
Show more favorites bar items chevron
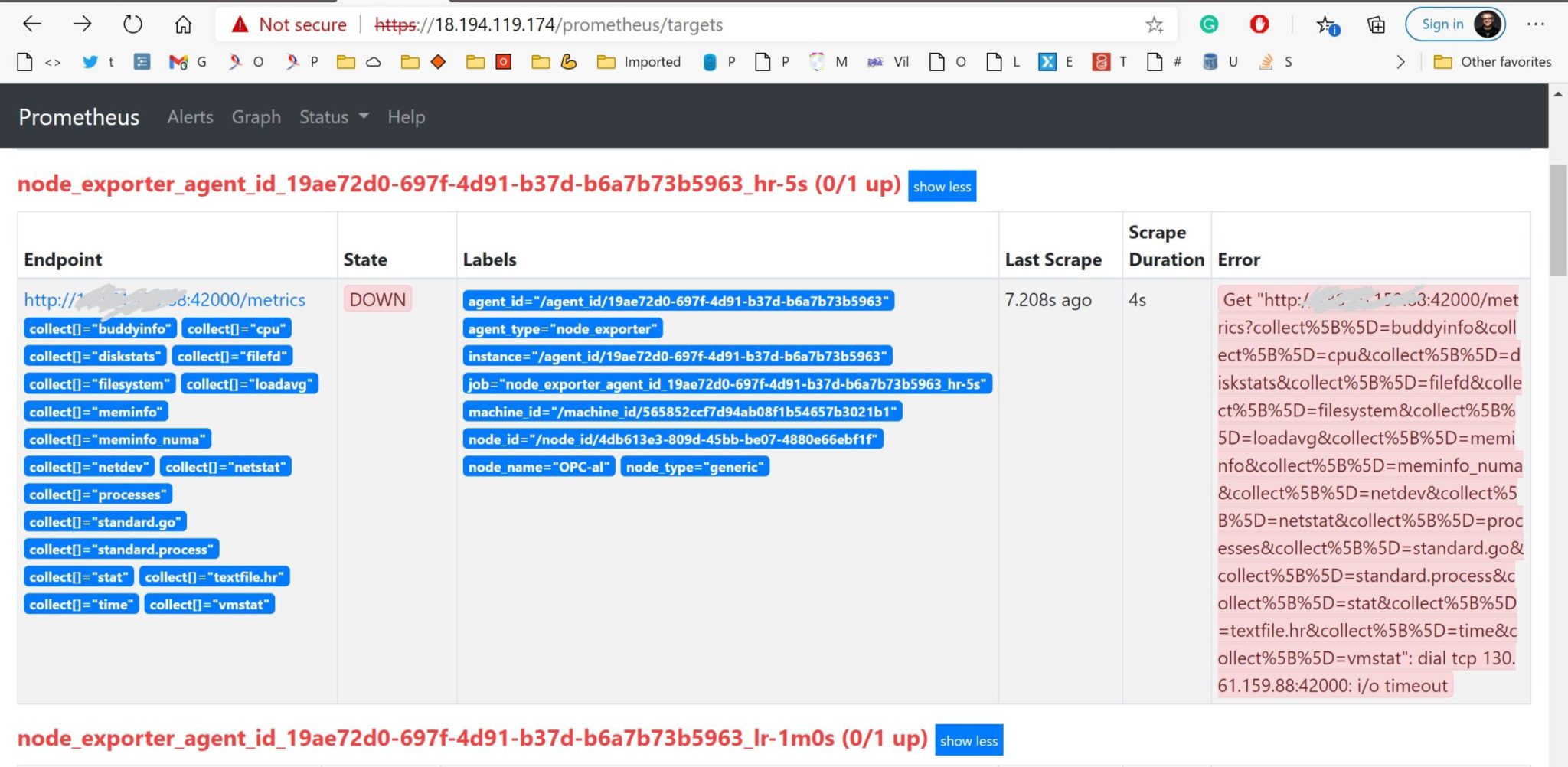(x=1400, y=62)
